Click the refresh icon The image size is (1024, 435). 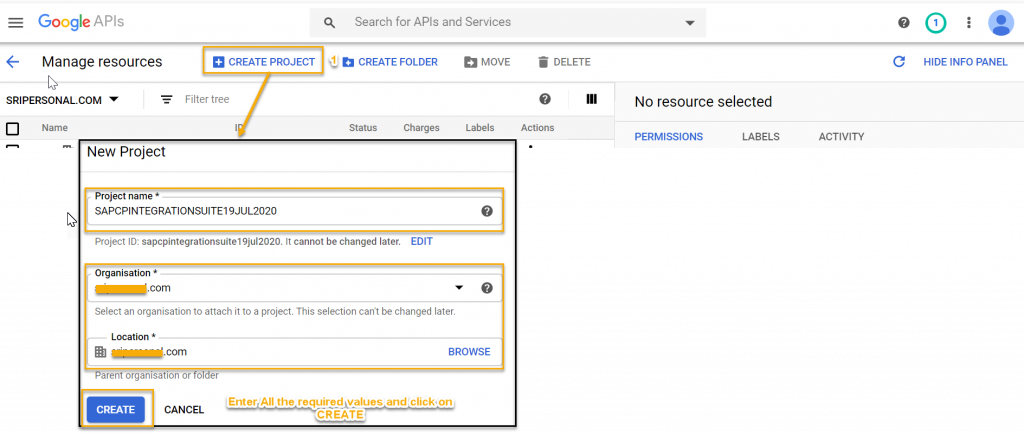(x=899, y=62)
